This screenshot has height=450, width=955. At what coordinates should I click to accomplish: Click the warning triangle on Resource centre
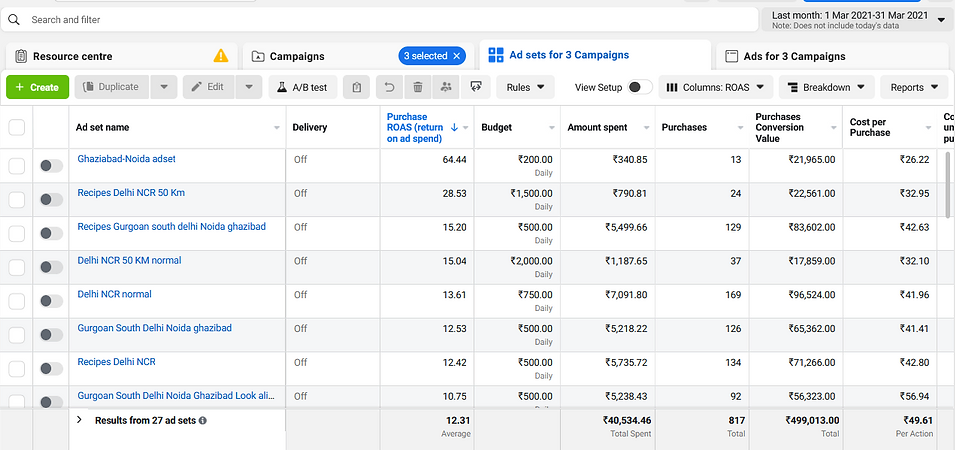coord(221,56)
